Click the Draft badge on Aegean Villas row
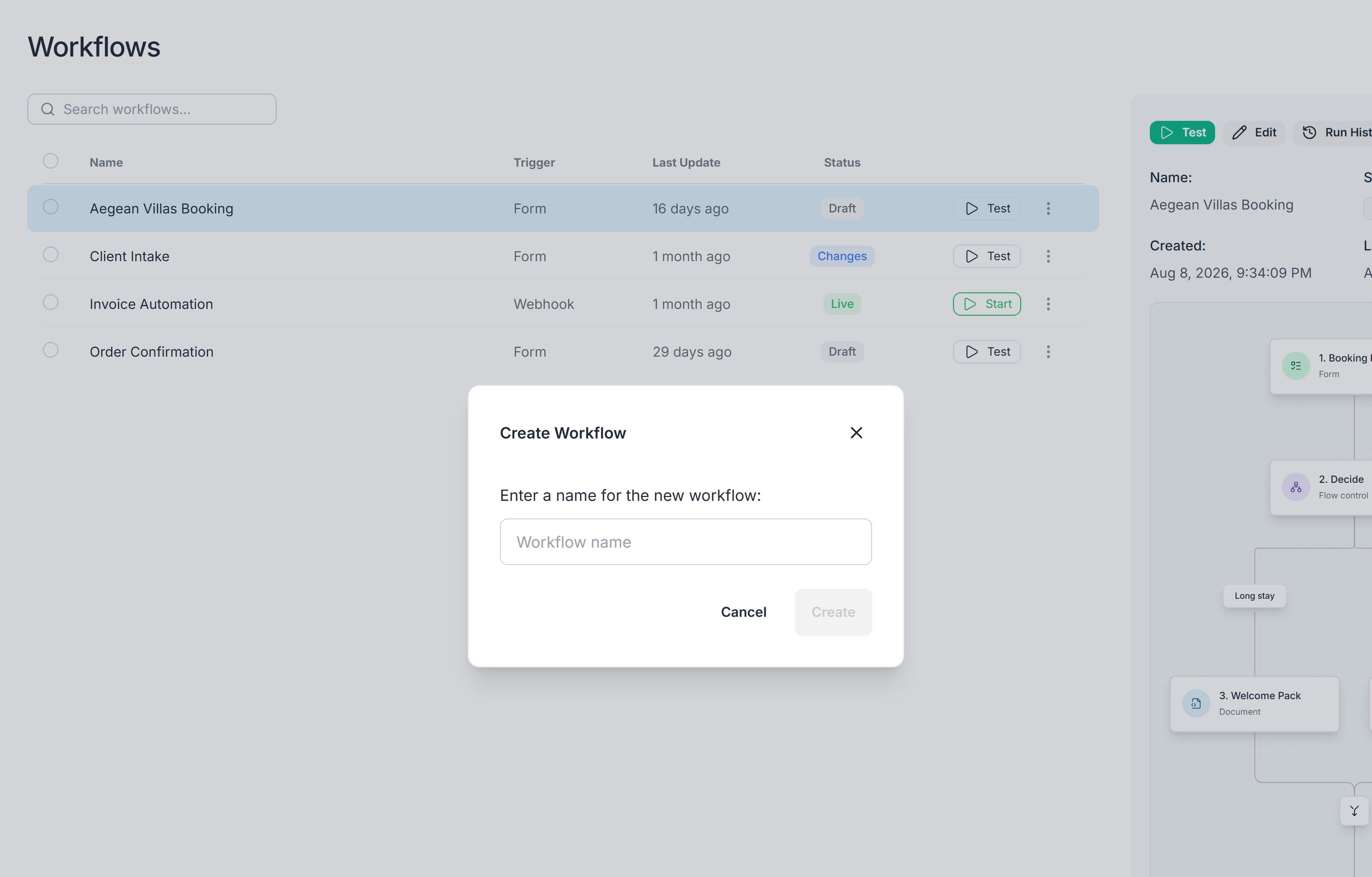 coord(841,208)
